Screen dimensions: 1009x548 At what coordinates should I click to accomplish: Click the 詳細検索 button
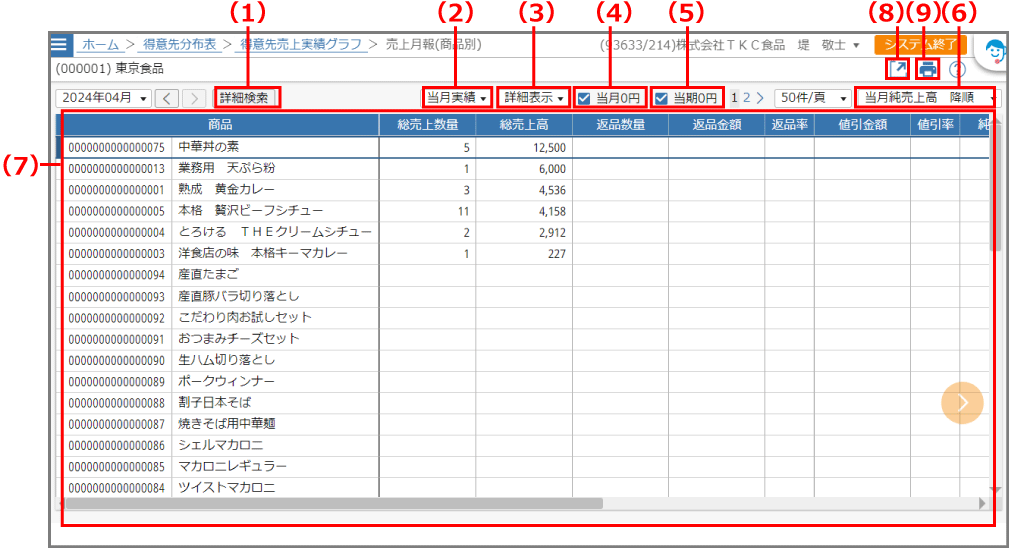point(245,98)
